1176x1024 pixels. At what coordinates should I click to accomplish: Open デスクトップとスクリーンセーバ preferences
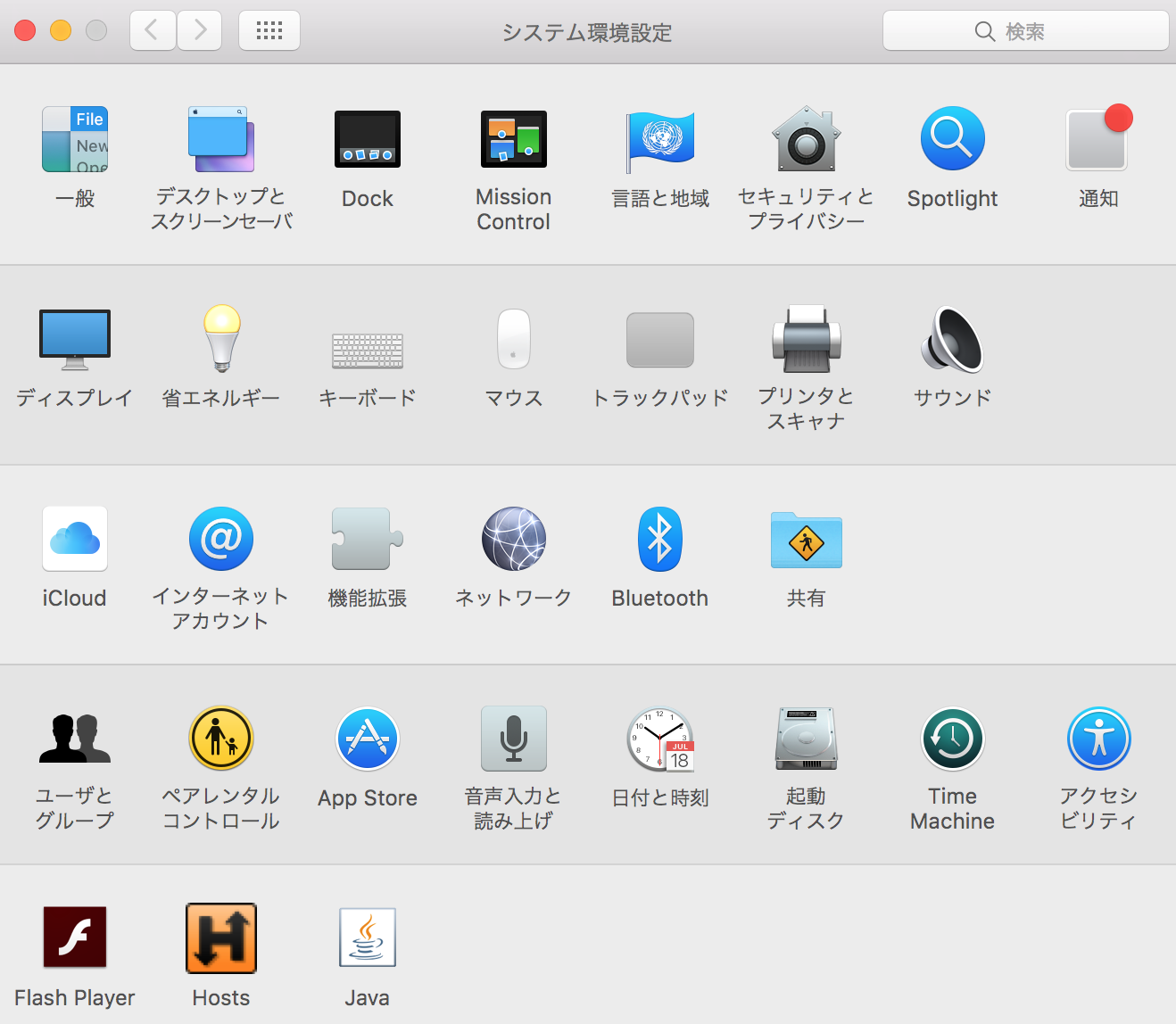pyautogui.click(x=221, y=139)
